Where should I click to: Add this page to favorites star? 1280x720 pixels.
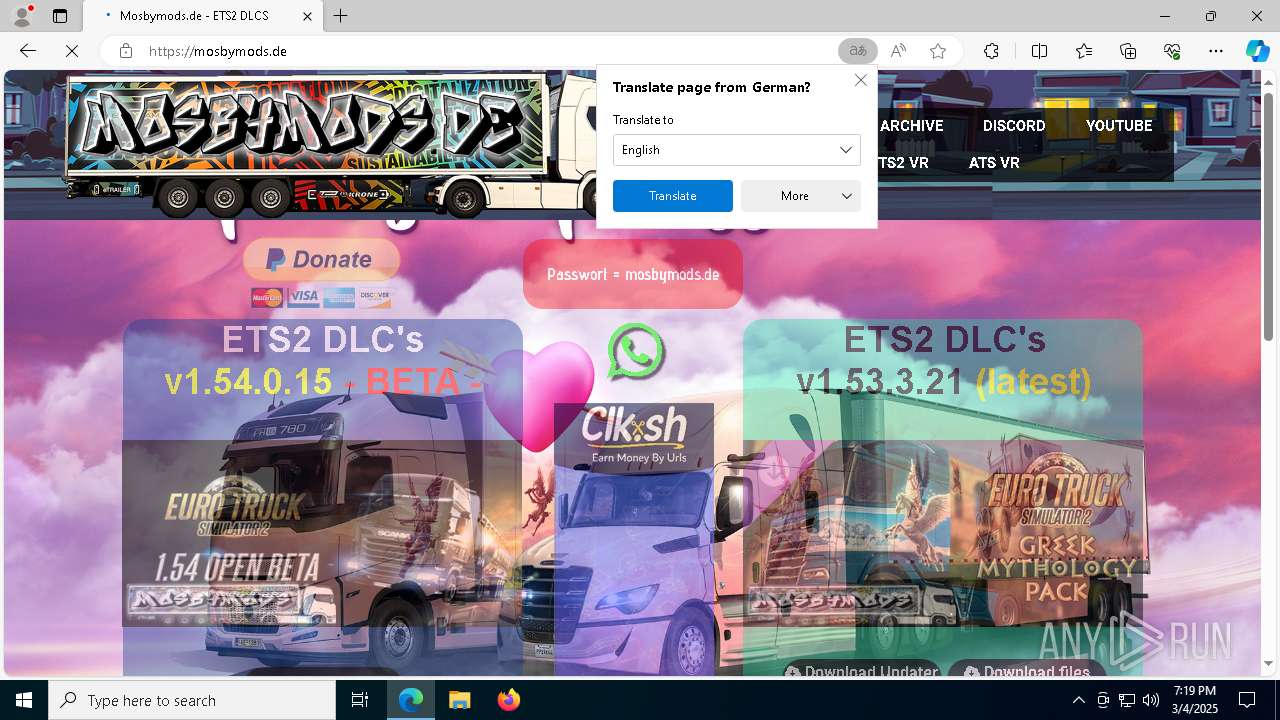(938, 51)
